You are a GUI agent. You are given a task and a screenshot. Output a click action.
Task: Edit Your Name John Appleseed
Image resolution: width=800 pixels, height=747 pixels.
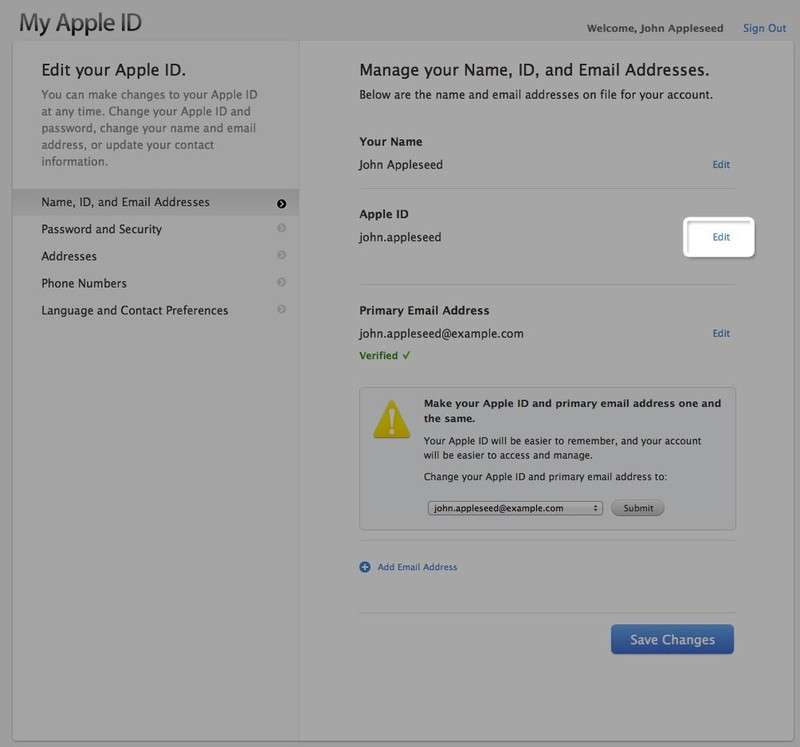point(721,164)
